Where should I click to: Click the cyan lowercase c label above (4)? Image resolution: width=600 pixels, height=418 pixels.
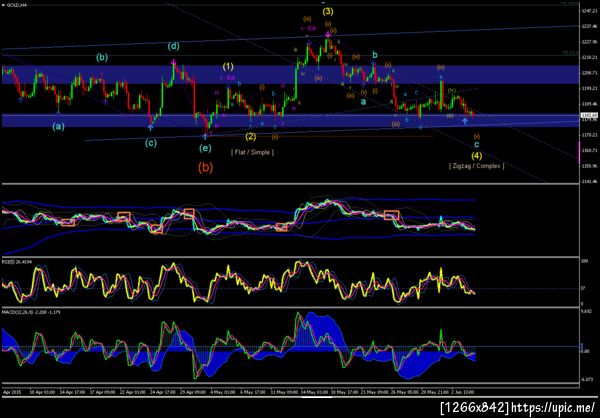(x=476, y=145)
